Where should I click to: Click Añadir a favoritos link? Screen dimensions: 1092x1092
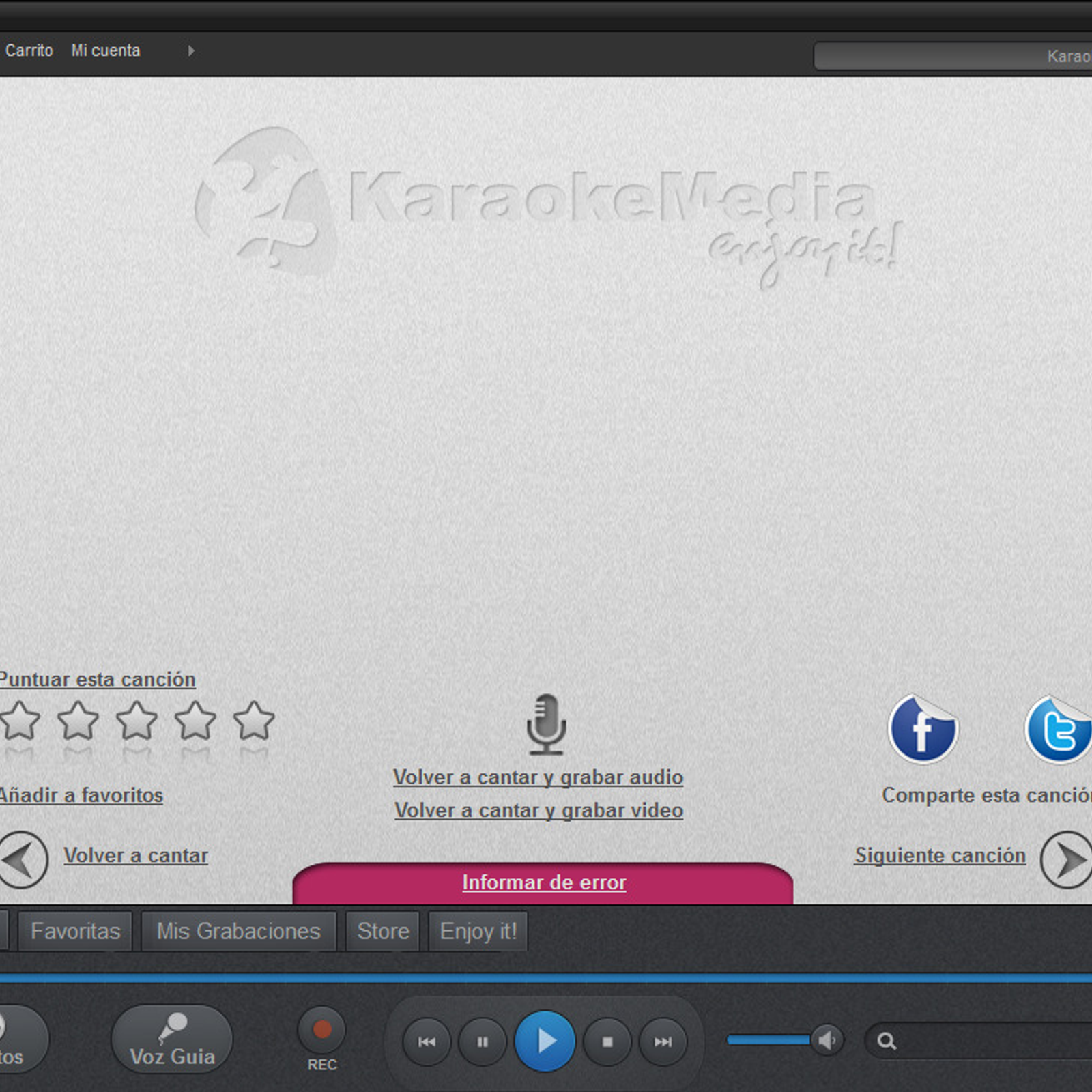click(x=81, y=795)
